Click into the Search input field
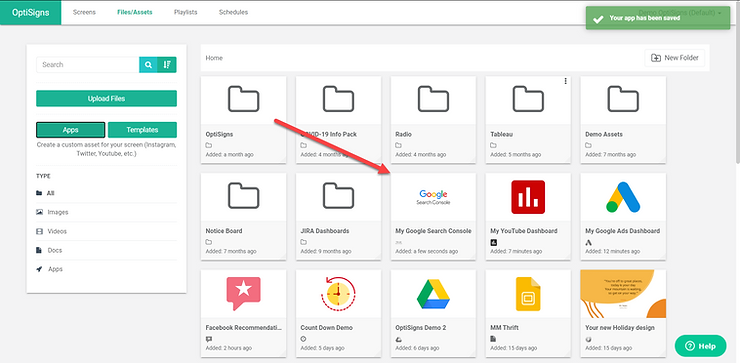The height and width of the screenshot is (363, 740). pos(88,65)
